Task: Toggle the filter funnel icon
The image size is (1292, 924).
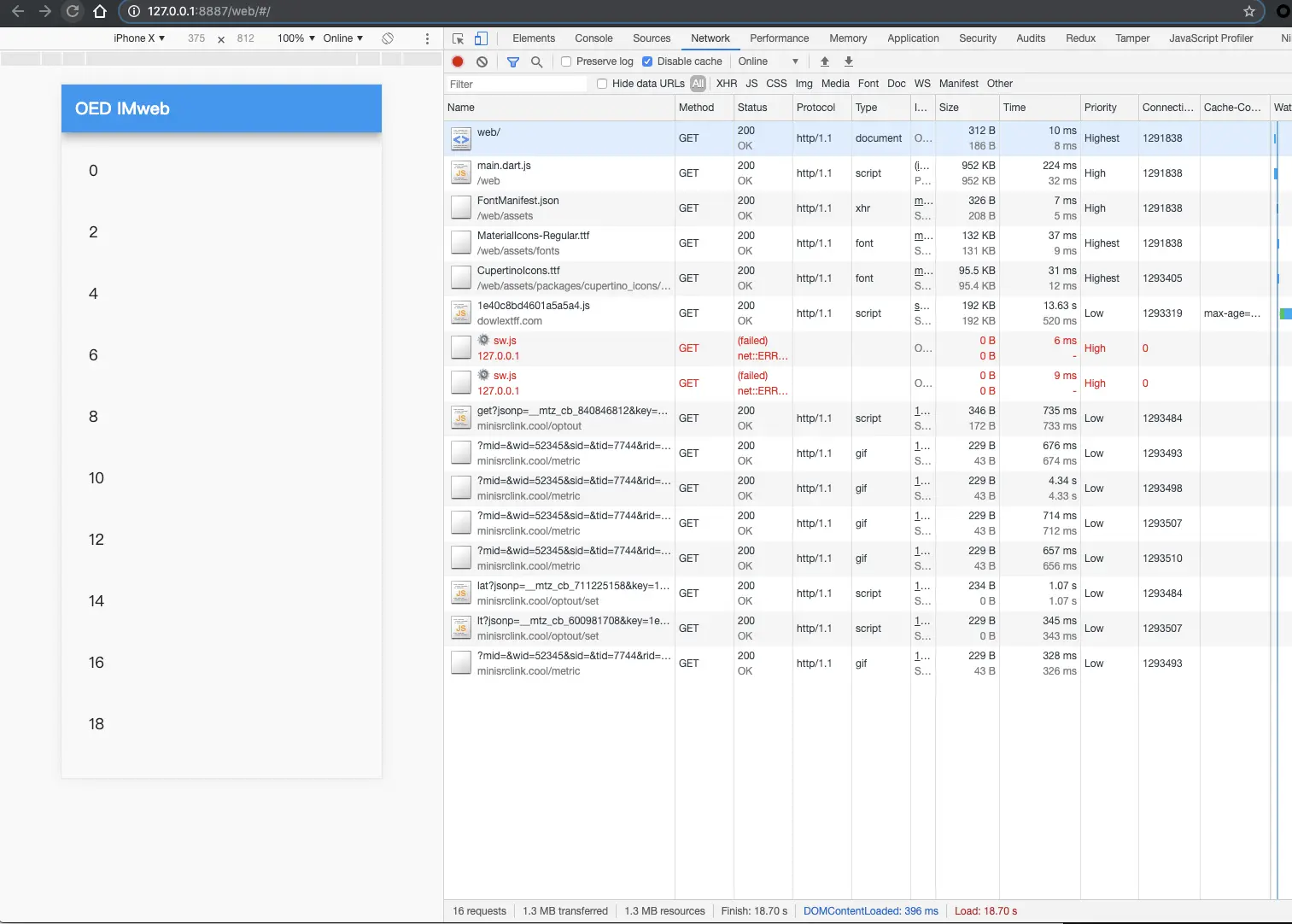Action: point(513,61)
